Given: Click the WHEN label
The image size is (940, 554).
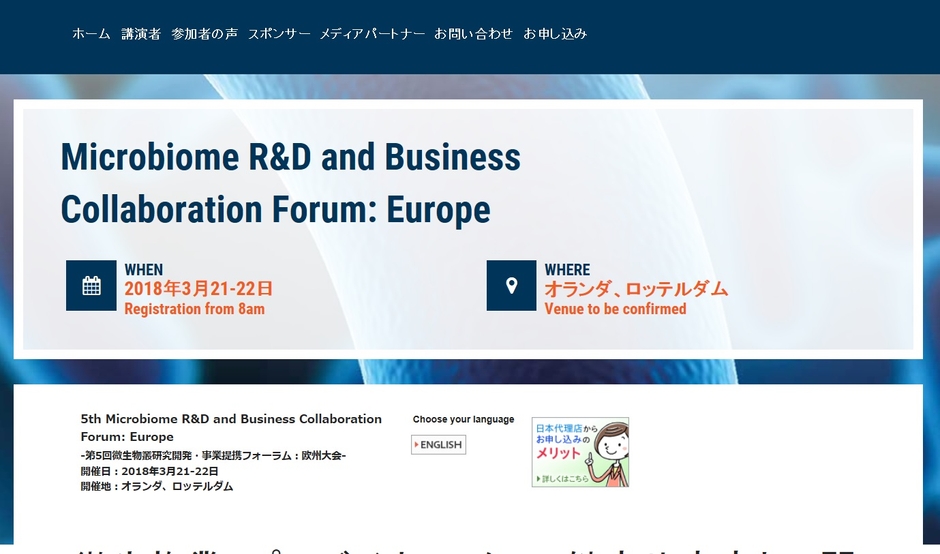Looking at the screenshot, I should 144,270.
